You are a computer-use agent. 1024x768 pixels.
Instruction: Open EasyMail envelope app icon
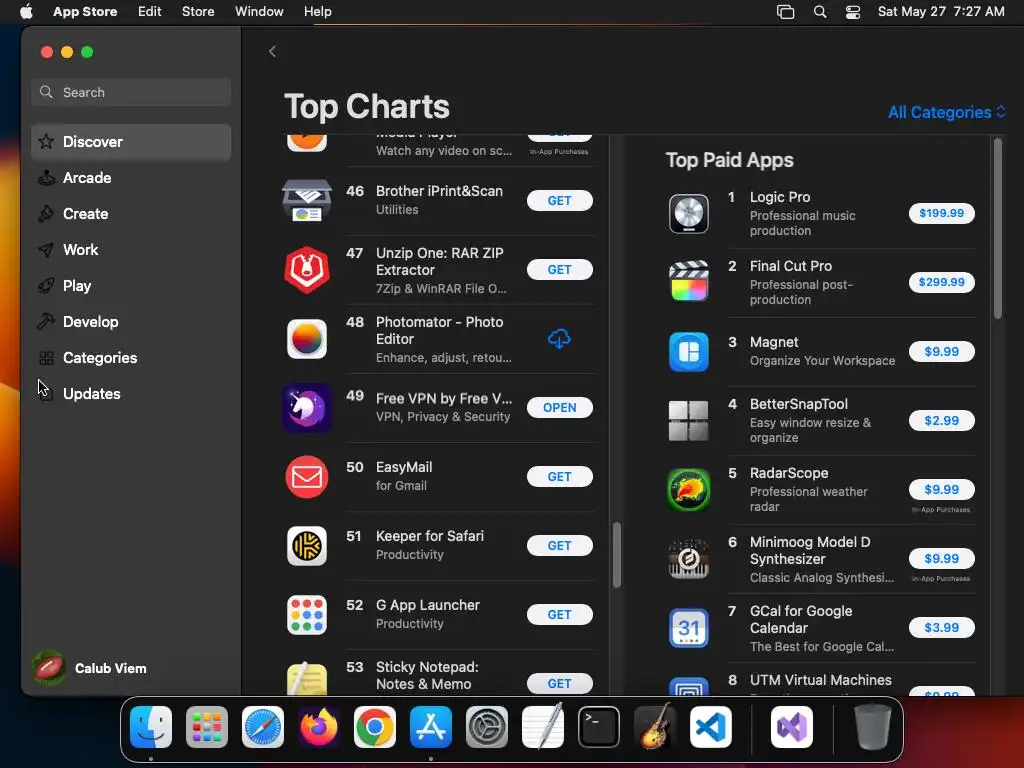click(307, 477)
